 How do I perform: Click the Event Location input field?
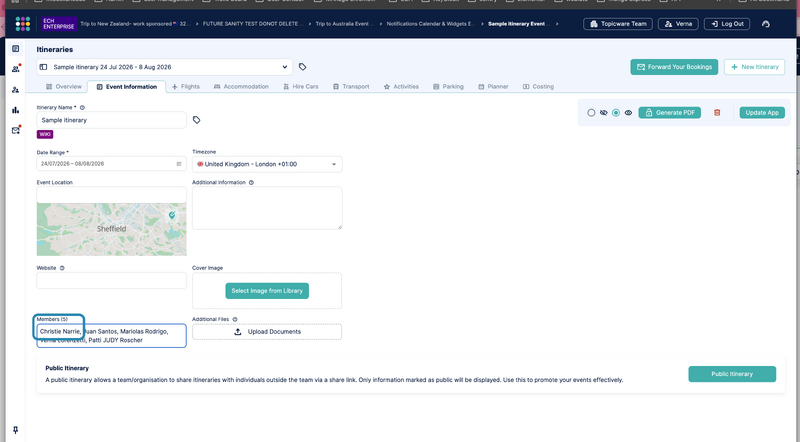[x=111, y=195]
